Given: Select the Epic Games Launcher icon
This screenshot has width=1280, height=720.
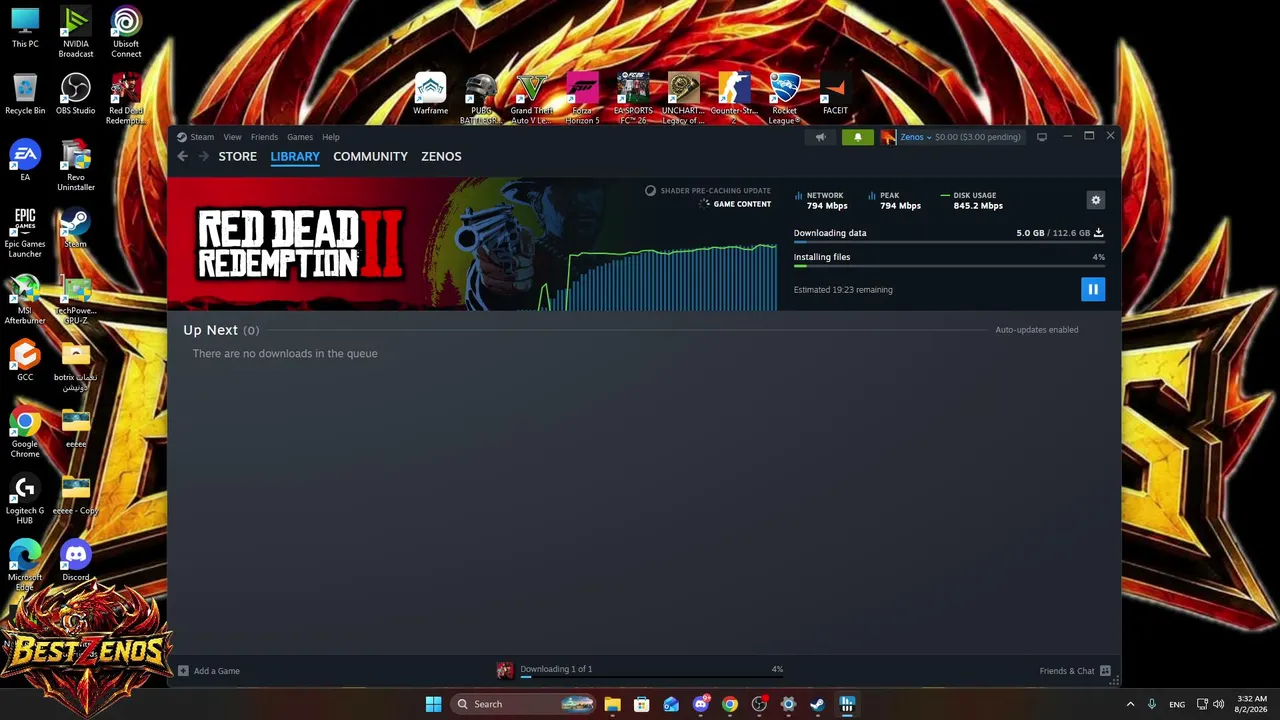Looking at the screenshot, I should pyautogui.click(x=25, y=232).
